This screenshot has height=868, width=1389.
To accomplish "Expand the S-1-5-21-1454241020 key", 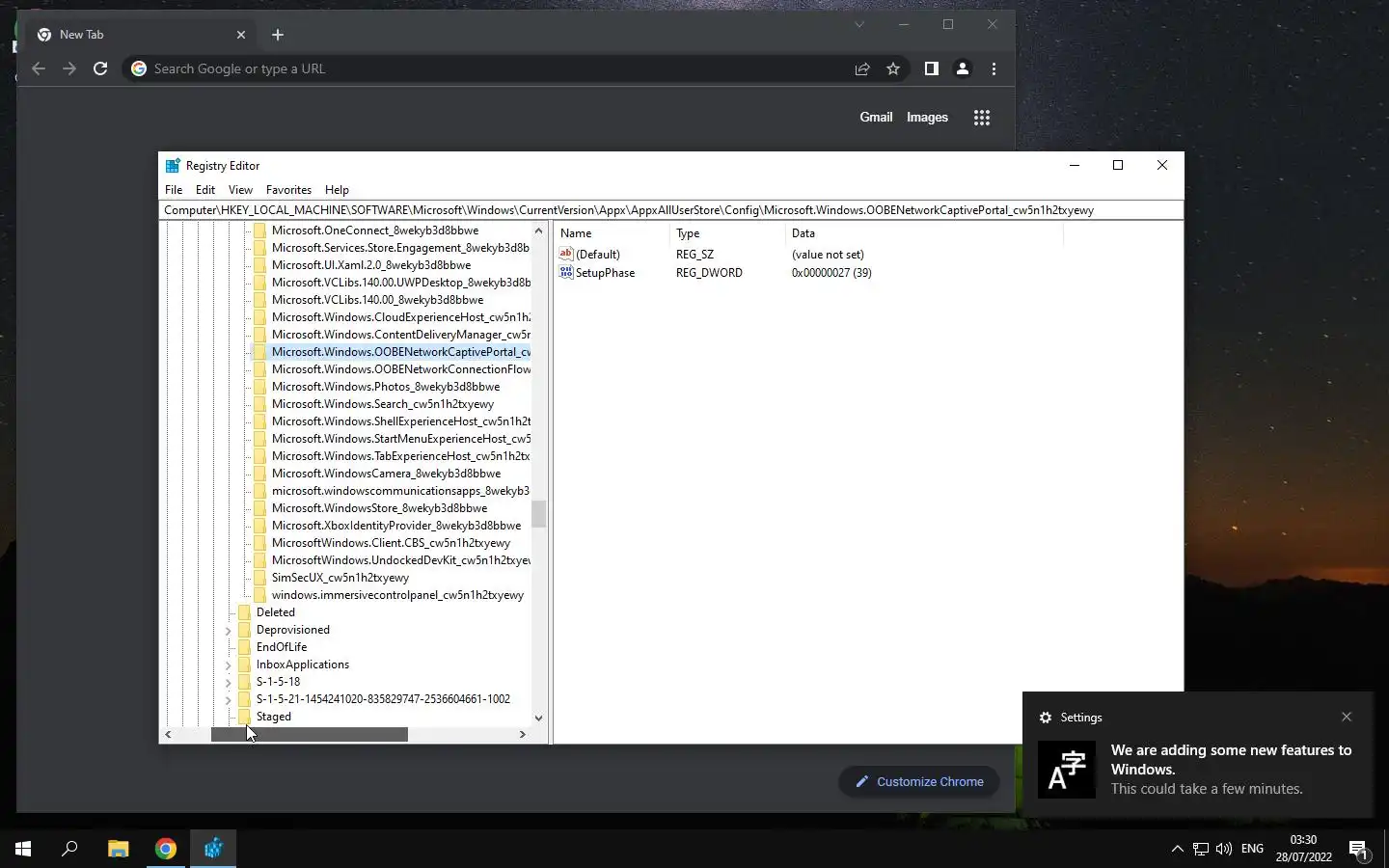I will point(229,700).
